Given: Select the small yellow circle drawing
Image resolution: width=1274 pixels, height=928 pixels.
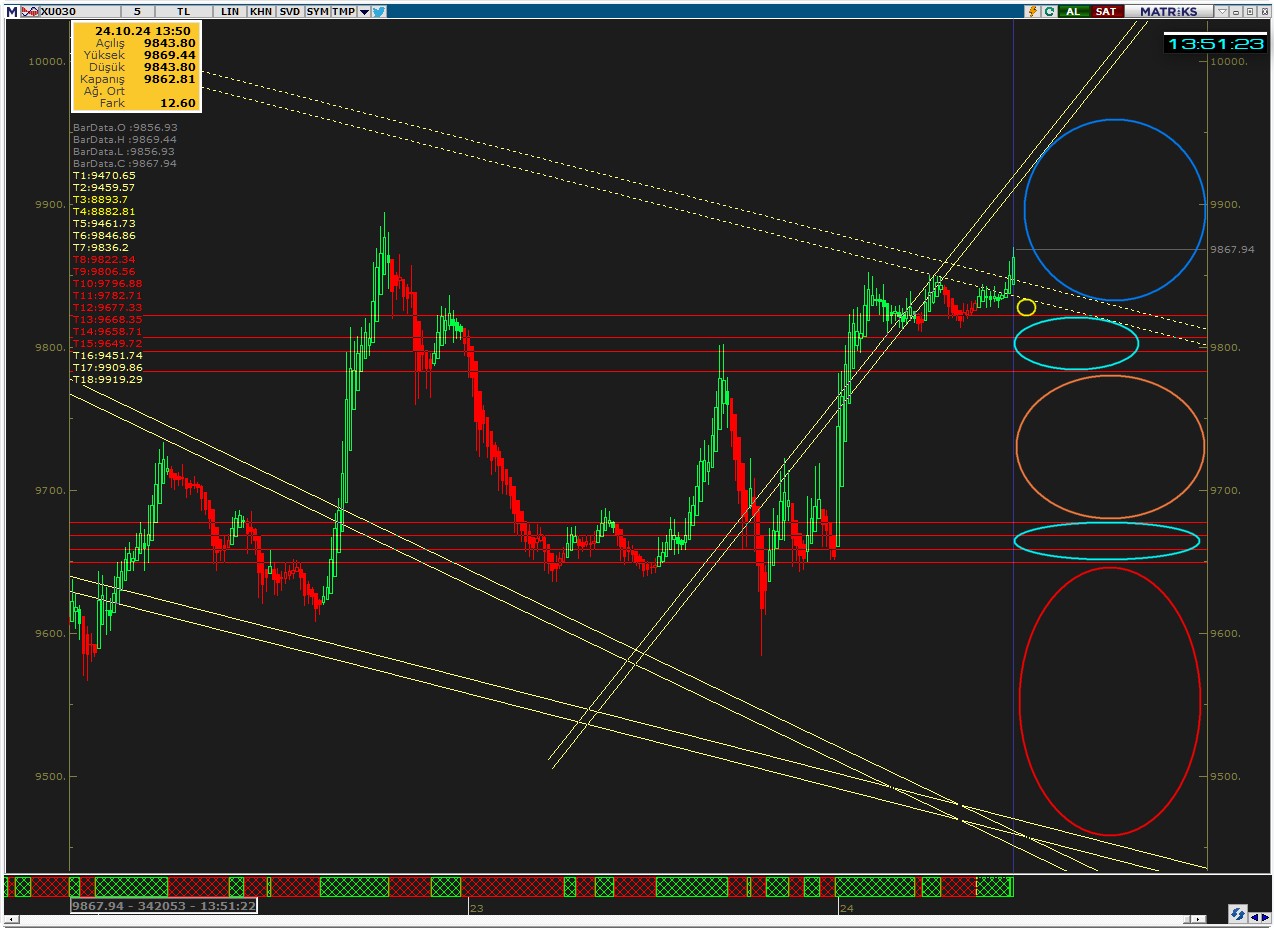Looking at the screenshot, I should click(x=1026, y=306).
